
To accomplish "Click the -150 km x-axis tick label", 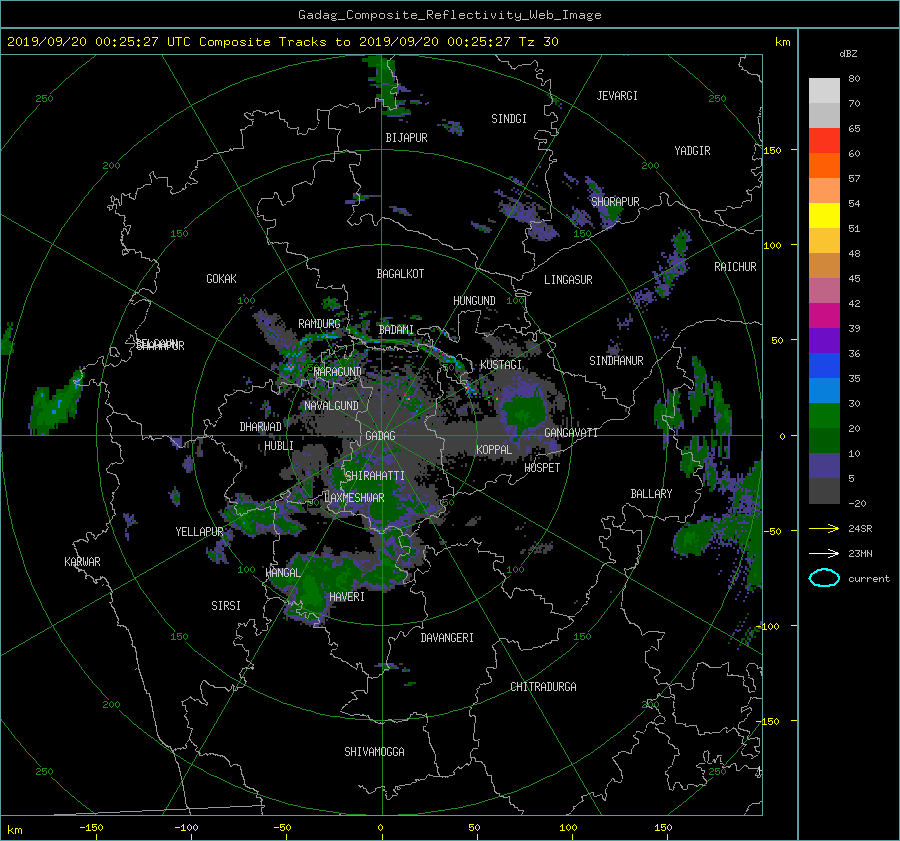I will (x=91, y=828).
